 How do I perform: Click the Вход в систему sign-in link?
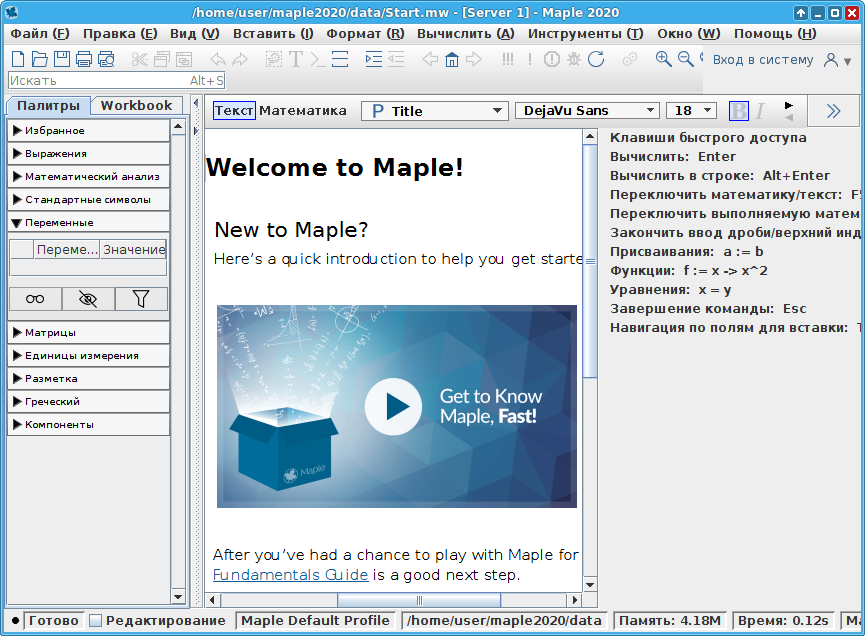click(x=763, y=60)
